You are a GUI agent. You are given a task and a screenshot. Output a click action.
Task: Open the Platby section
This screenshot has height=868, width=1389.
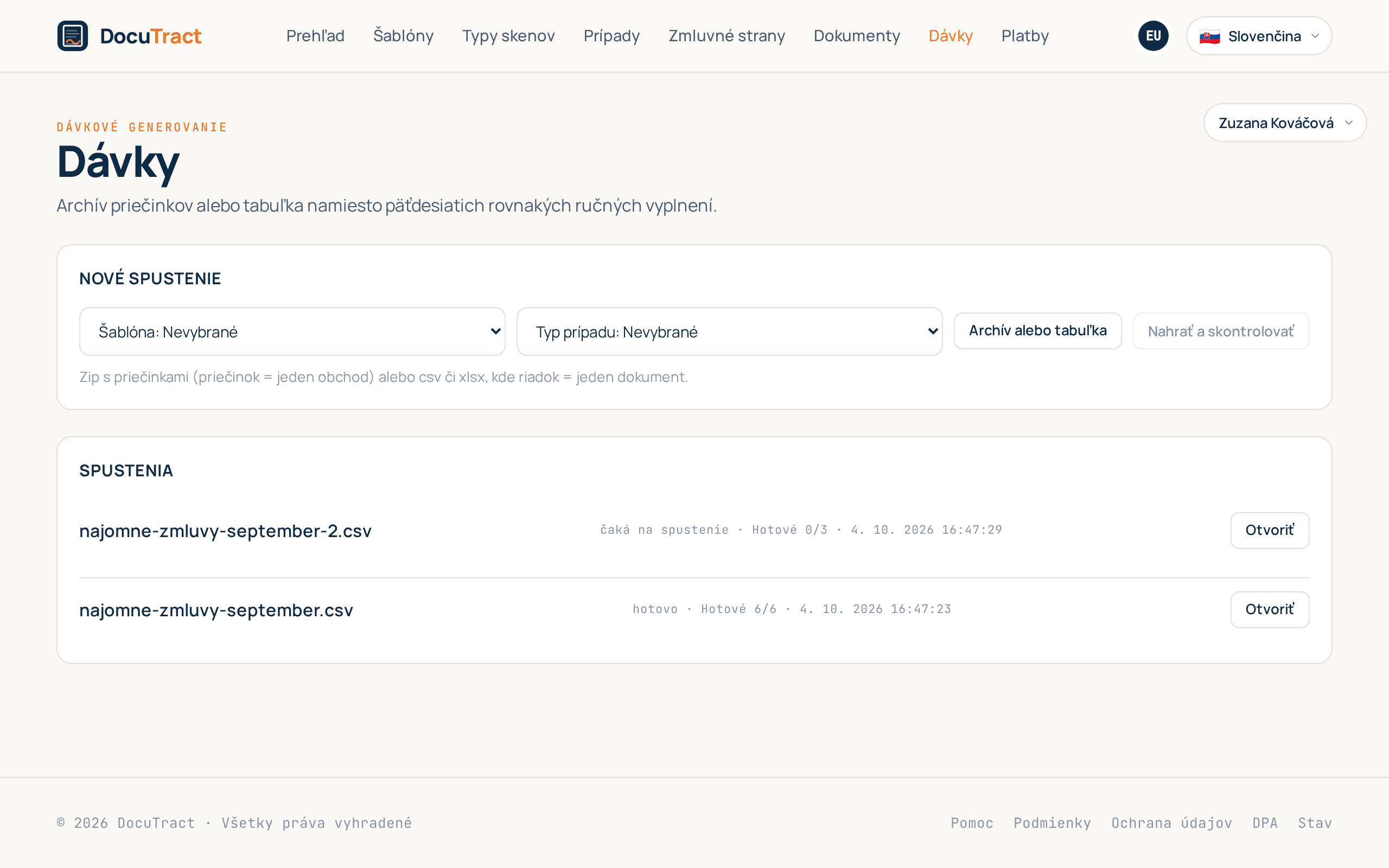click(x=1025, y=36)
